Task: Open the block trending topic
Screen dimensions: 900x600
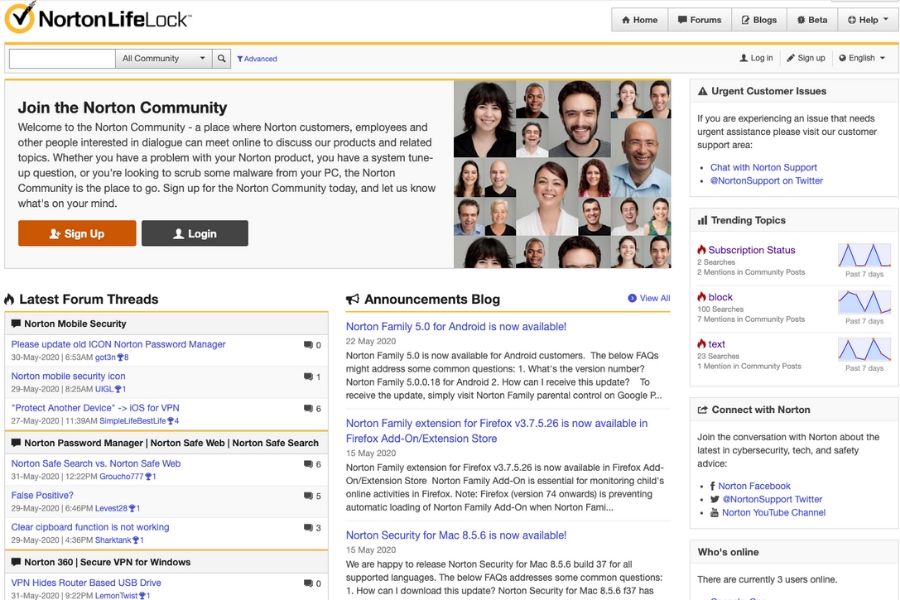Action: [x=720, y=297]
